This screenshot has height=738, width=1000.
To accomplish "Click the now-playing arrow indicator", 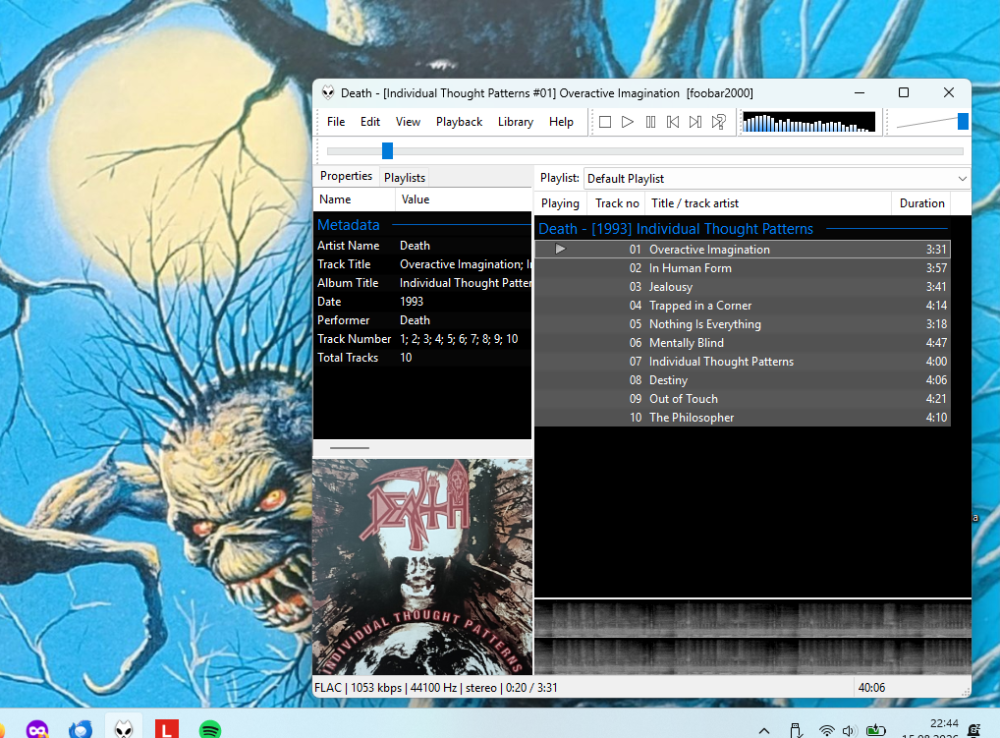I will pyautogui.click(x=560, y=249).
